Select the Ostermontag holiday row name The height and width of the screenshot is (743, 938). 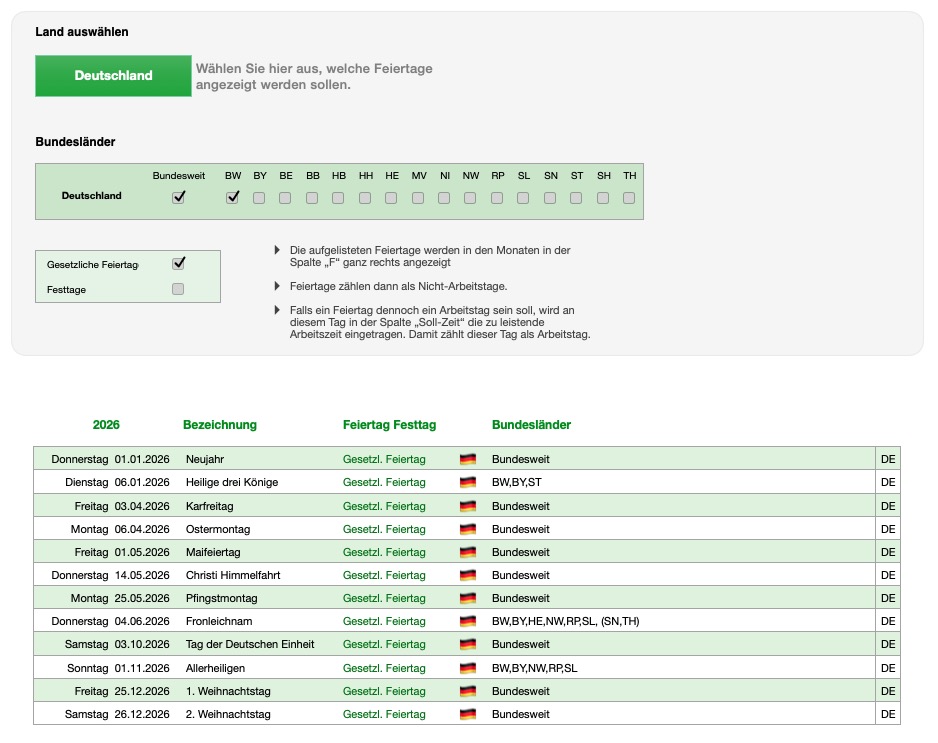218,529
